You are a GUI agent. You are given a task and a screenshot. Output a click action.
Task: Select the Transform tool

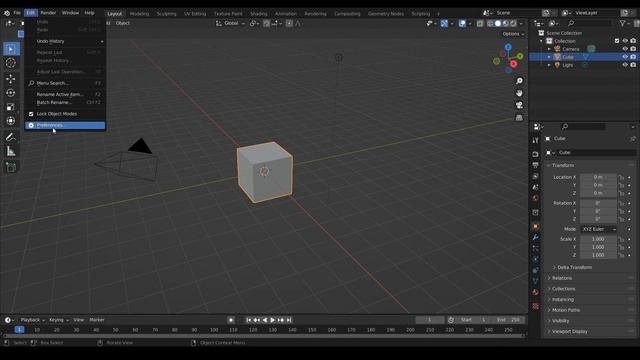coord(11,121)
